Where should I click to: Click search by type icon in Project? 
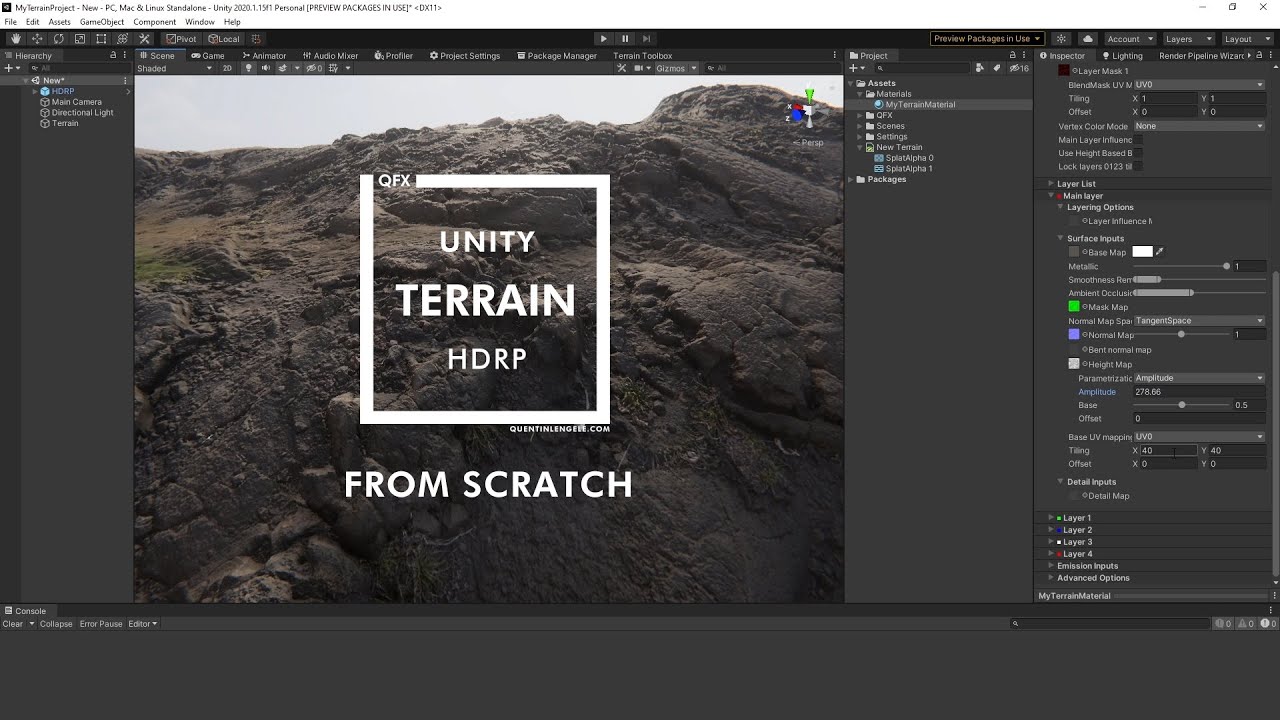[980, 68]
